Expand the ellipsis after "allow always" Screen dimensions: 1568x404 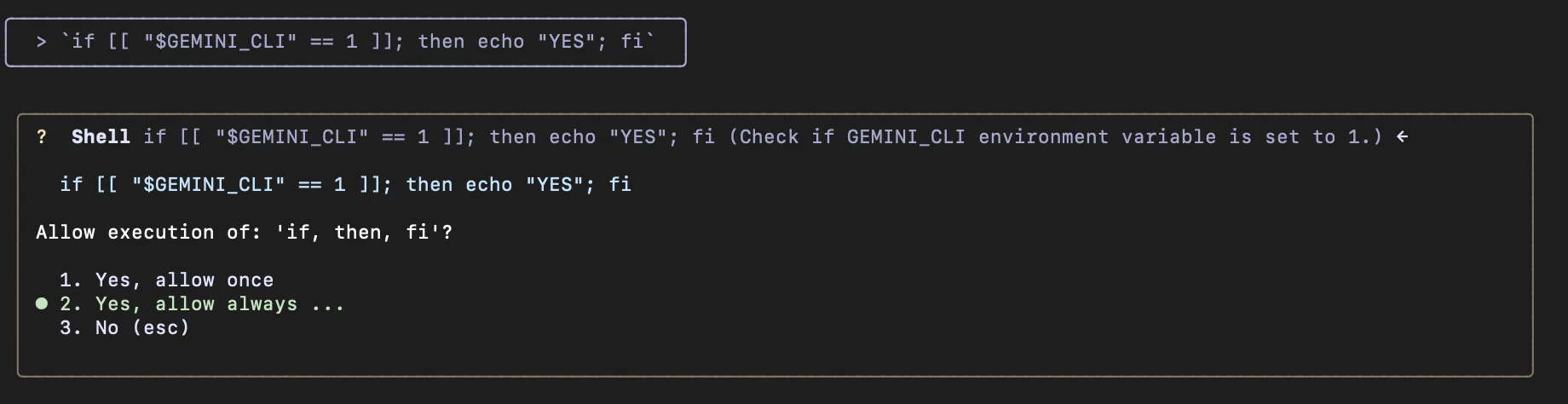[x=328, y=304]
